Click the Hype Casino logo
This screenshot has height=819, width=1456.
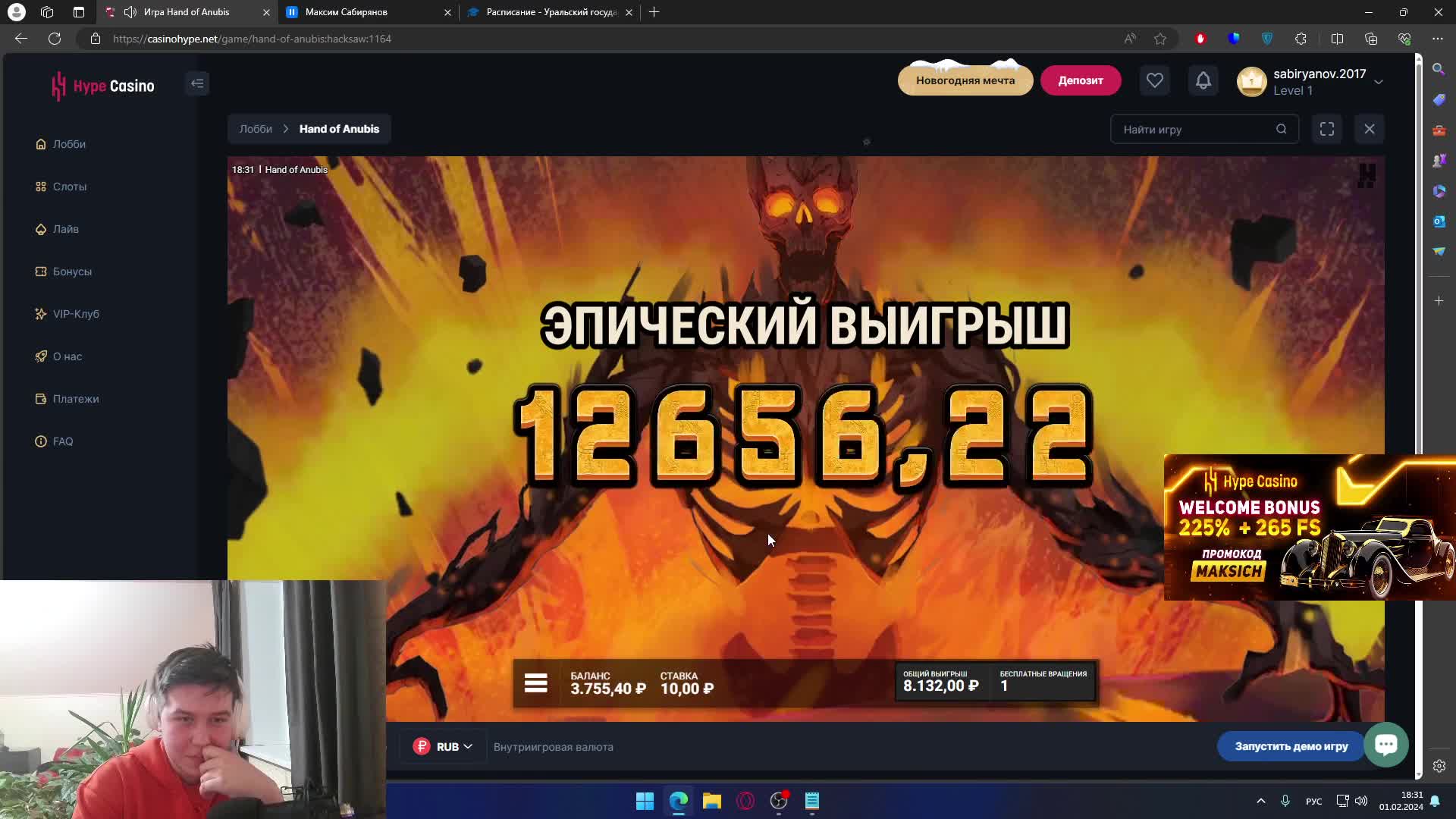pyautogui.click(x=103, y=86)
